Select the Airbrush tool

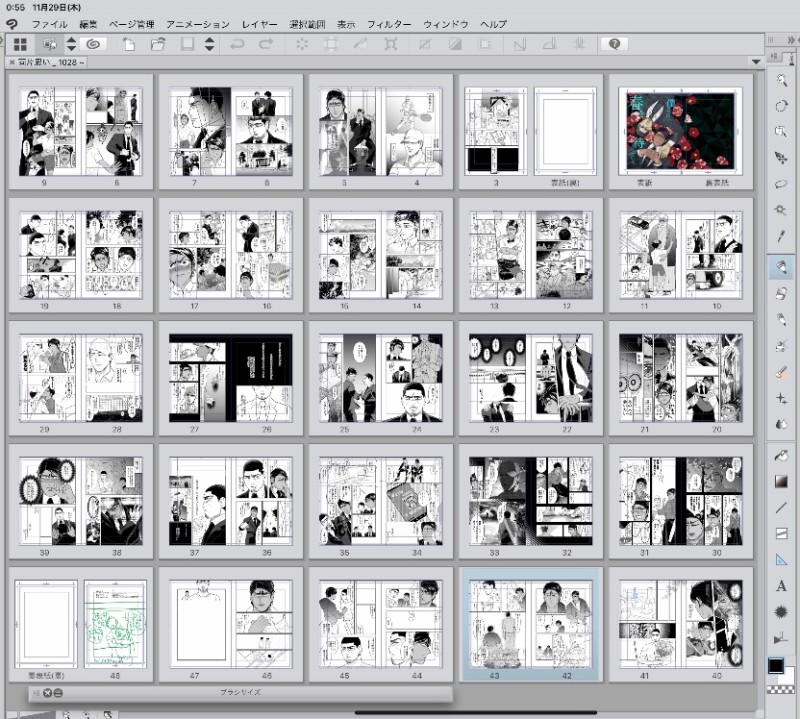[781, 345]
